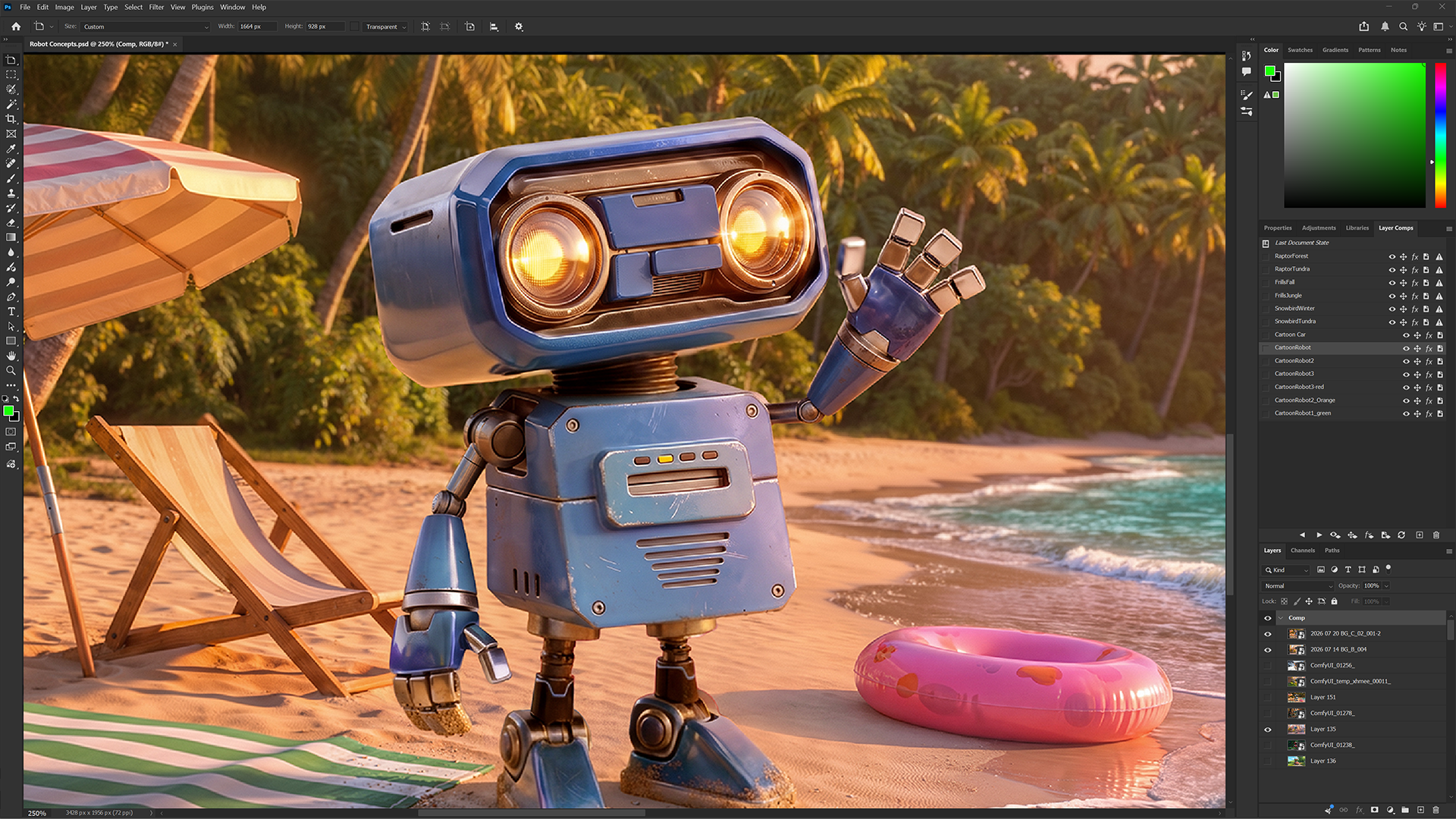
Task: Click the vertical hue slider strip
Action: point(1440,135)
